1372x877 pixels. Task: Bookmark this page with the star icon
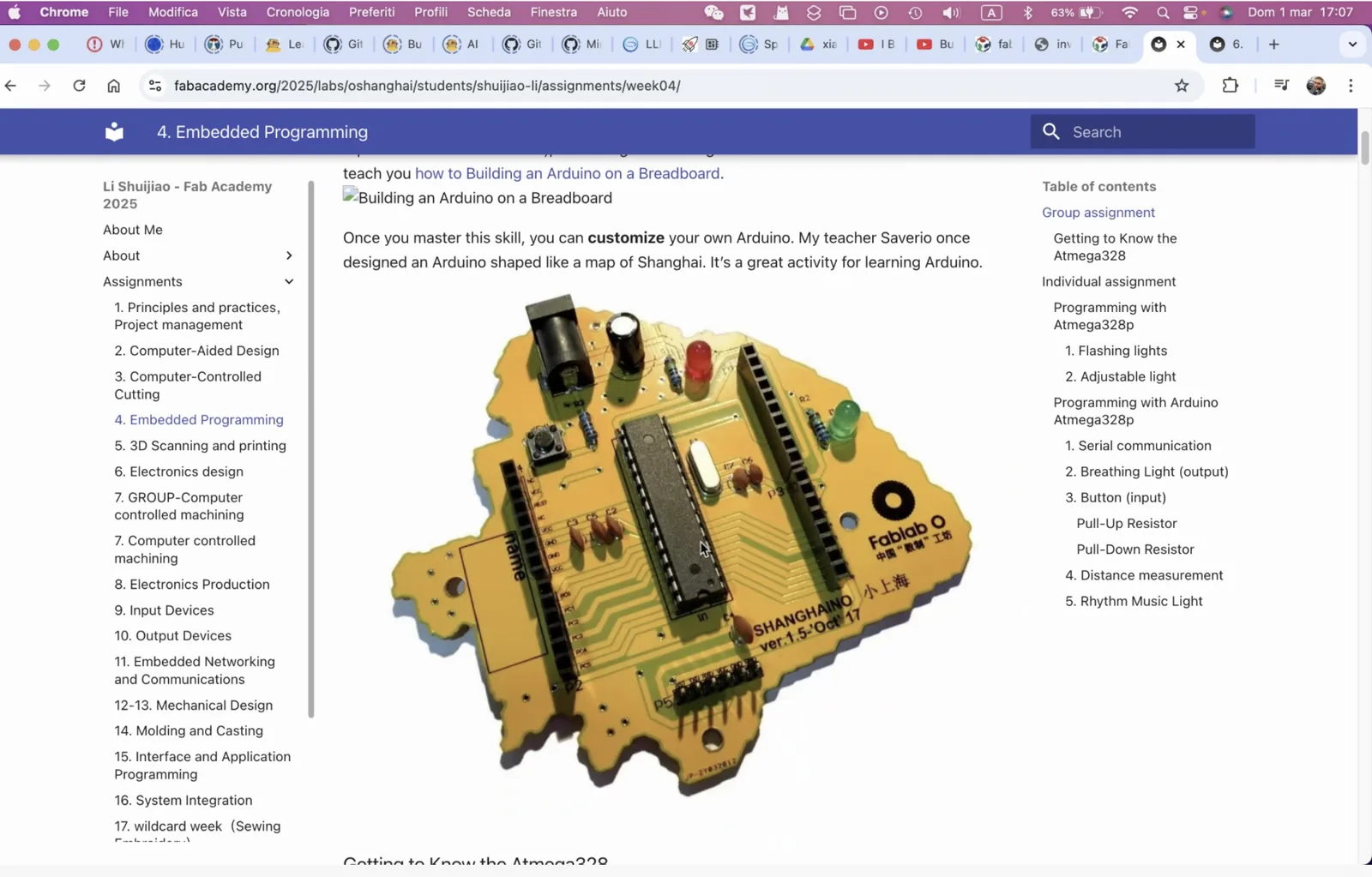pyautogui.click(x=1181, y=85)
